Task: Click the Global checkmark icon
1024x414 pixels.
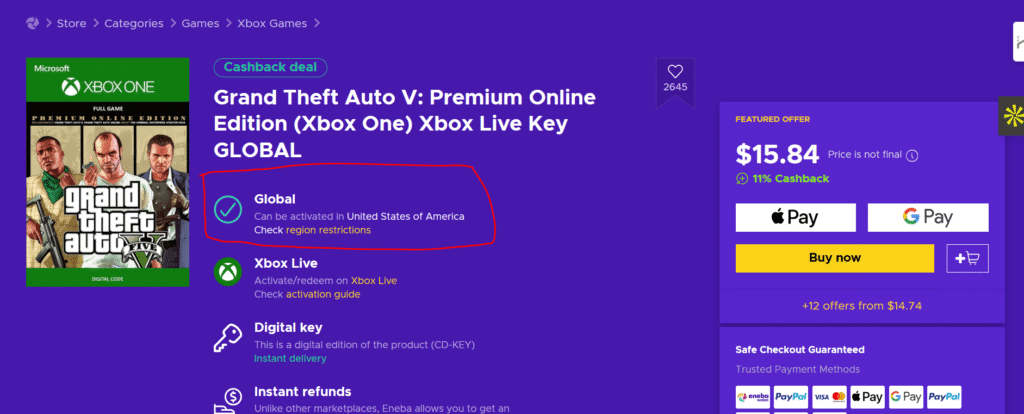Action: (229, 208)
